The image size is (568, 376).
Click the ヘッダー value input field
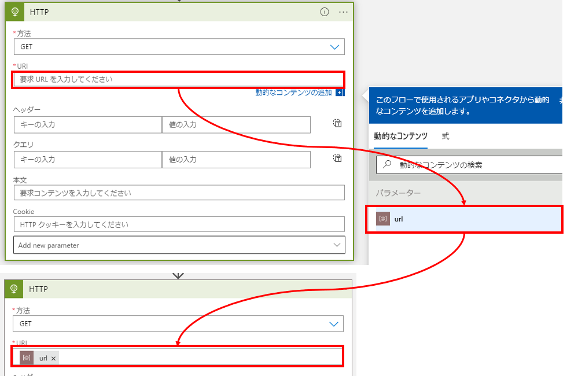(x=236, y=125)
